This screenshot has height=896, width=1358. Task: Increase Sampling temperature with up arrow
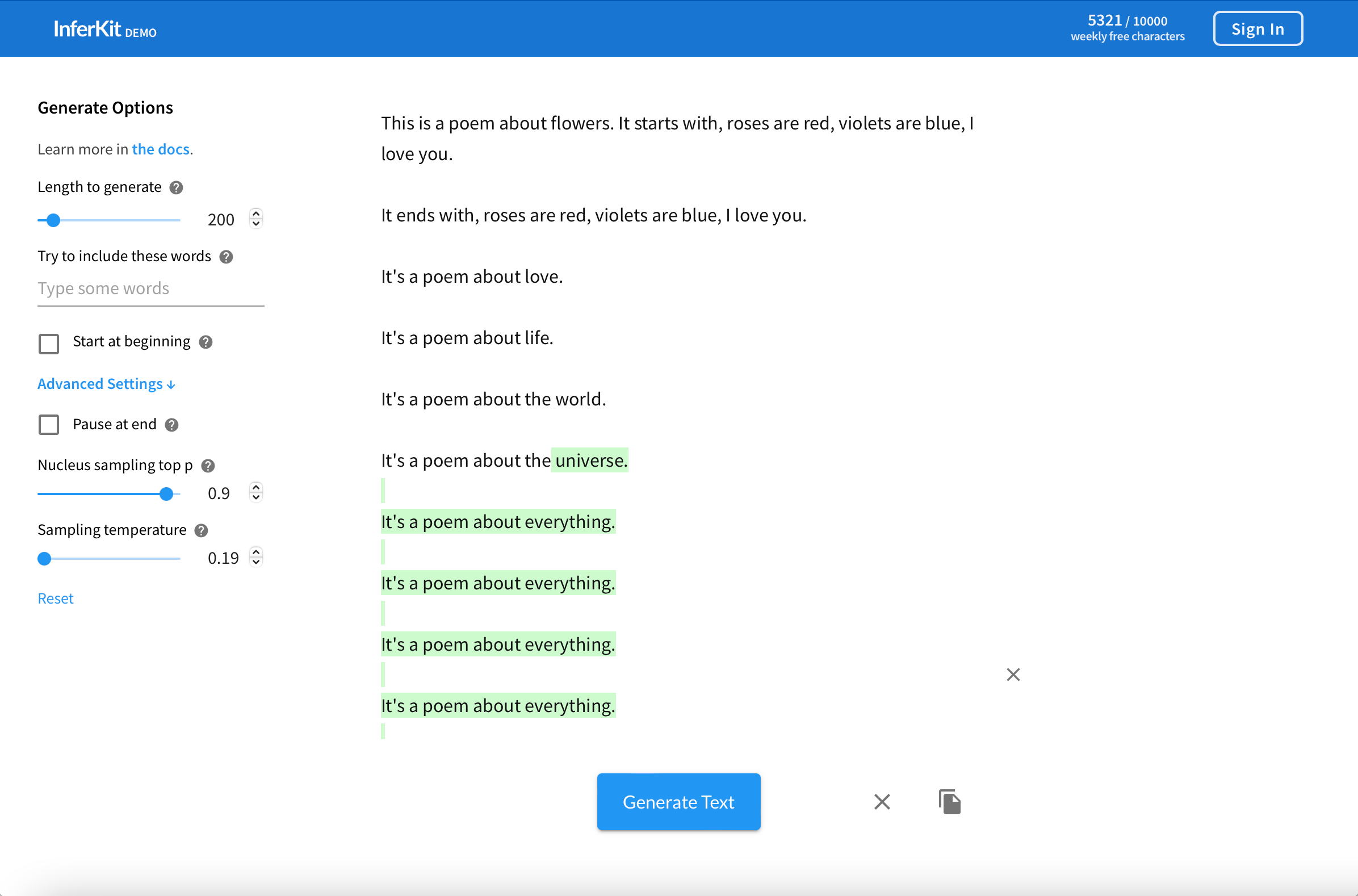pos(257,551)
